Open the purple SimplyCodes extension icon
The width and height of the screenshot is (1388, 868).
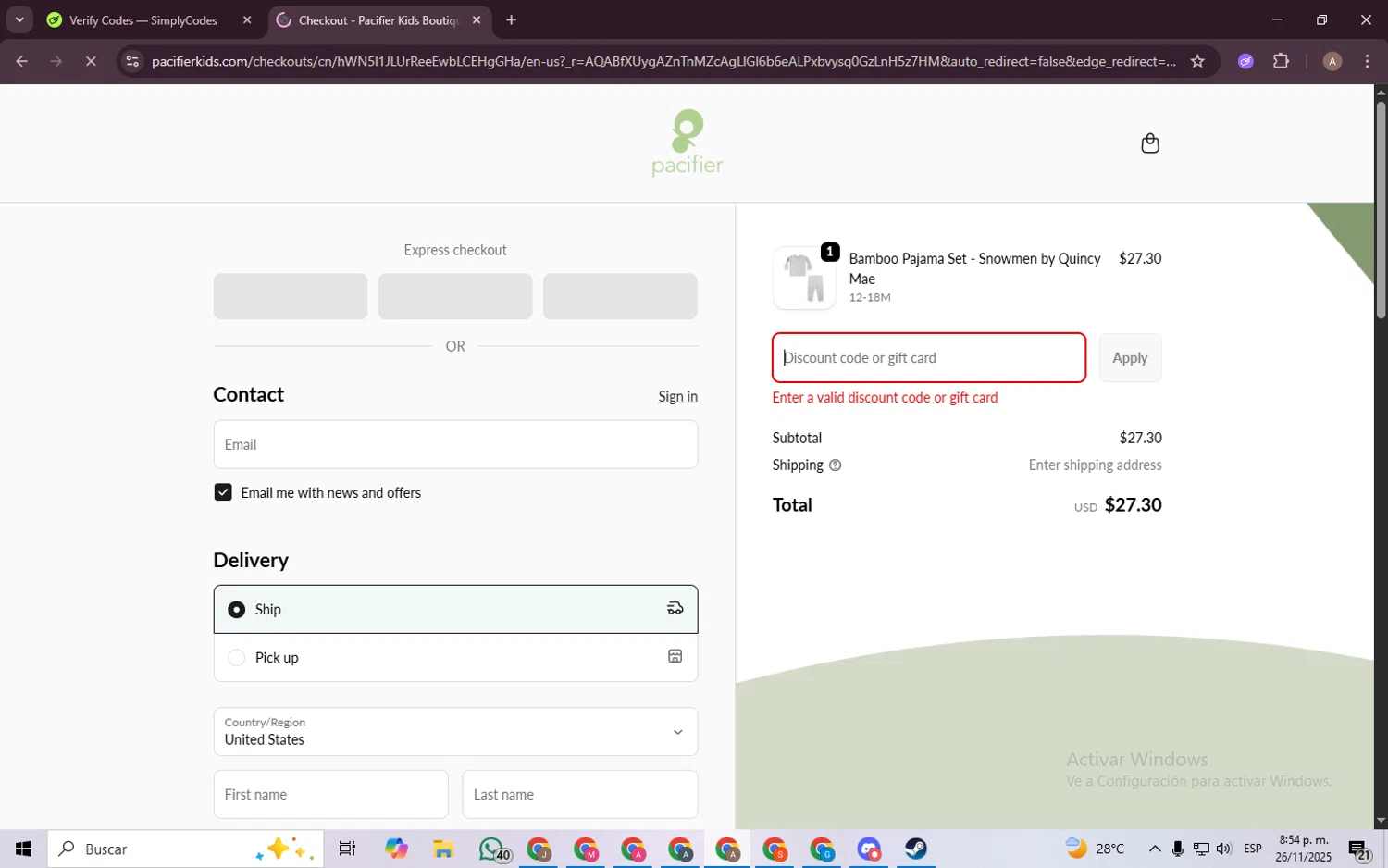pyautogui.click(x=1245, y=61)
